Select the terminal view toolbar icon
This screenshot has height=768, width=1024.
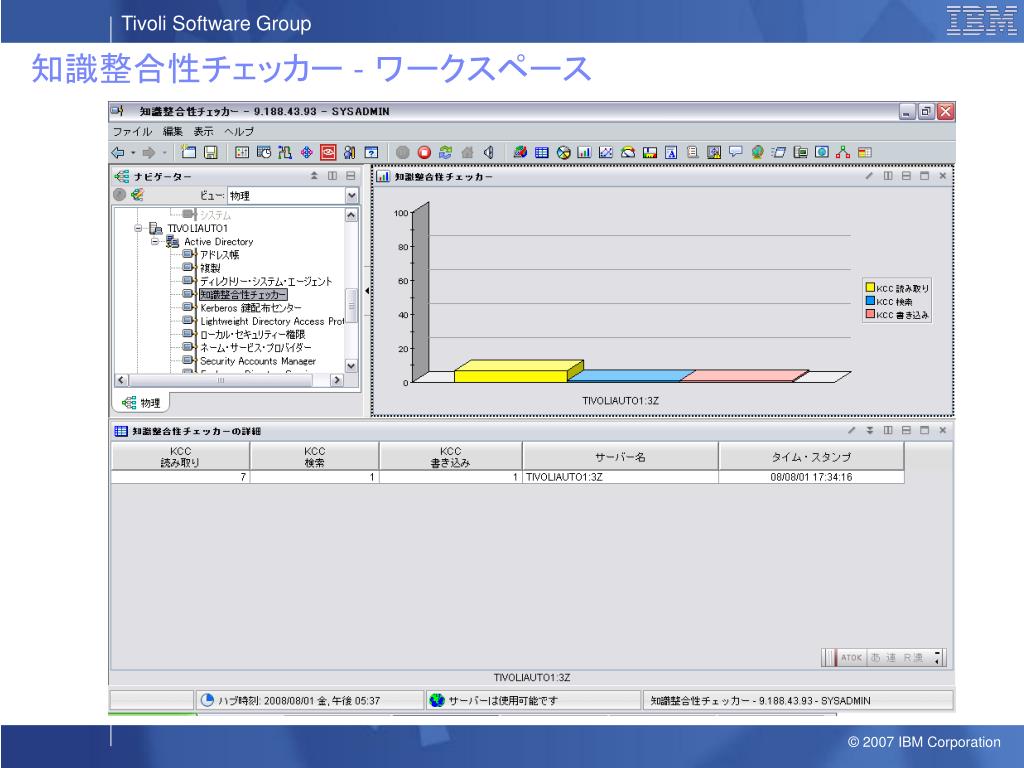click(800, 152)
